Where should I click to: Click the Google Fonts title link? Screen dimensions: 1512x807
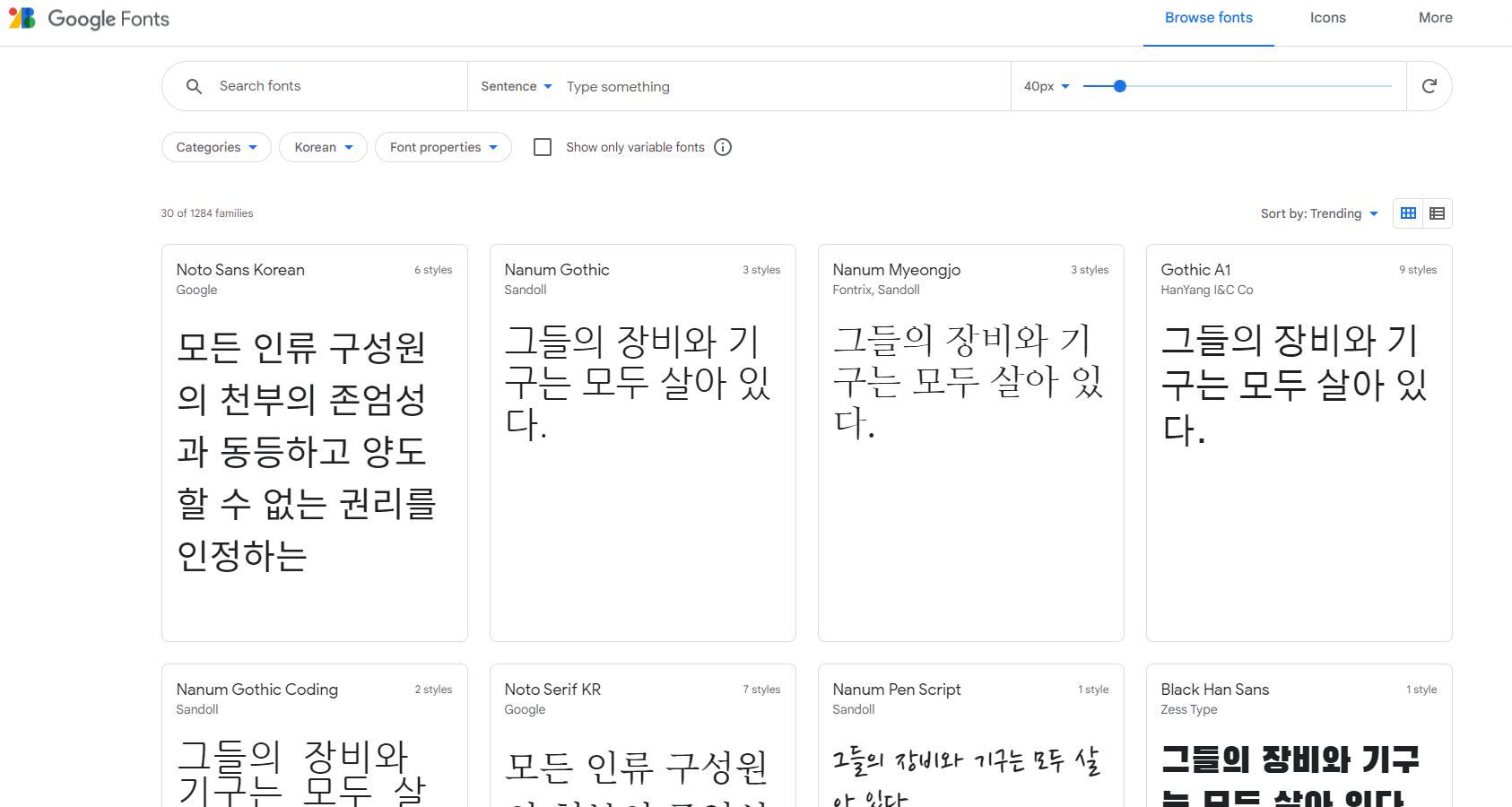click(x=109, y=19)
